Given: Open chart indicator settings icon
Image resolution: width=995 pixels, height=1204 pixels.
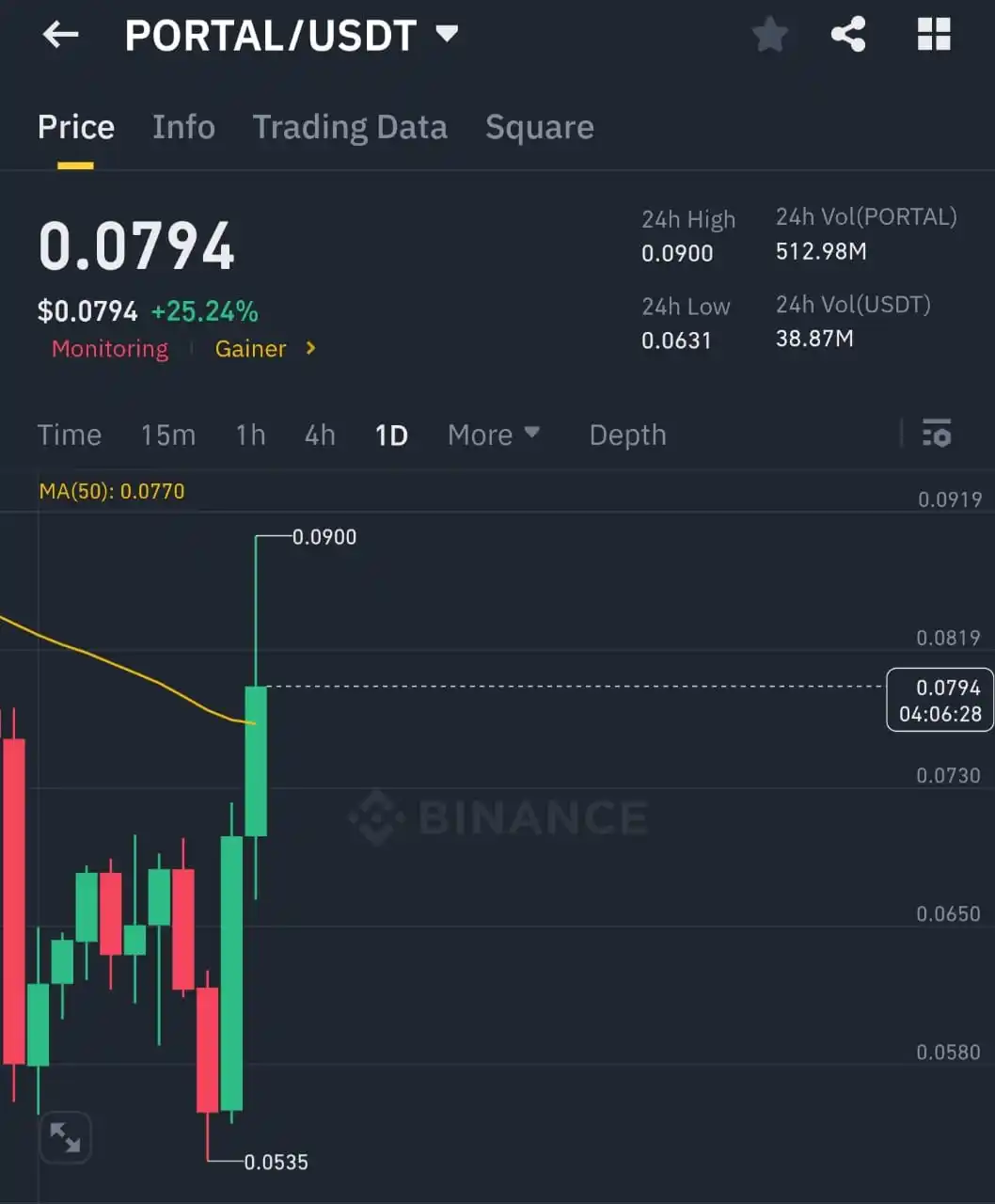Looking at the screenshot, I should (x=937, y=433).
